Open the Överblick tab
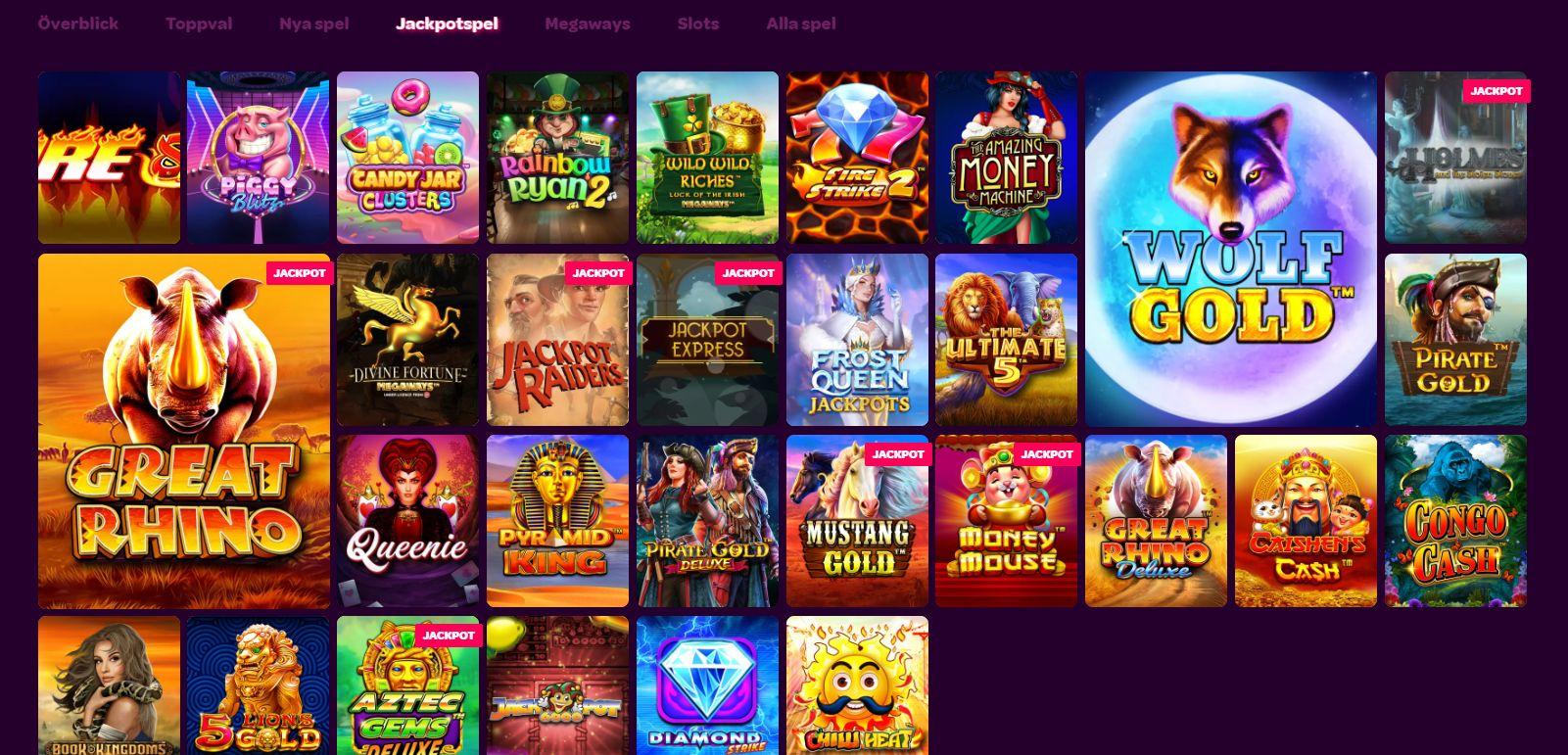Image resolution: width=1568 pixels, height=755 pixels. (x=78, y=24)
